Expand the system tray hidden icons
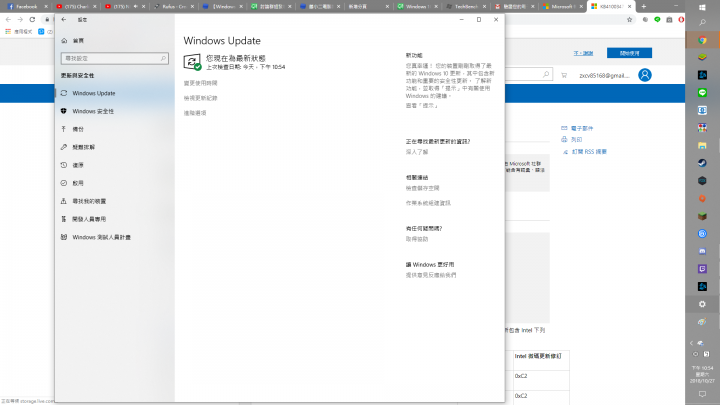720x405 pixels. [x=691, y=343]
